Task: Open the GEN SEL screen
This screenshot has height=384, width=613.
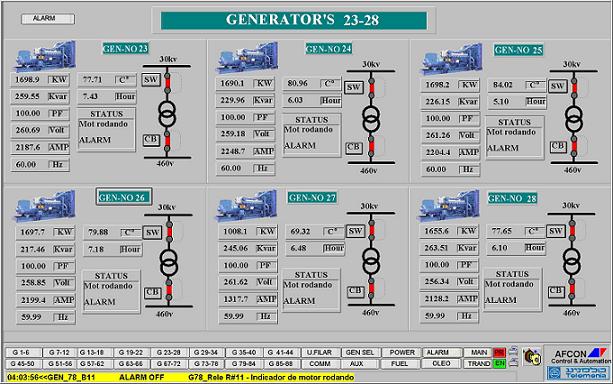Action: (360, 352)
